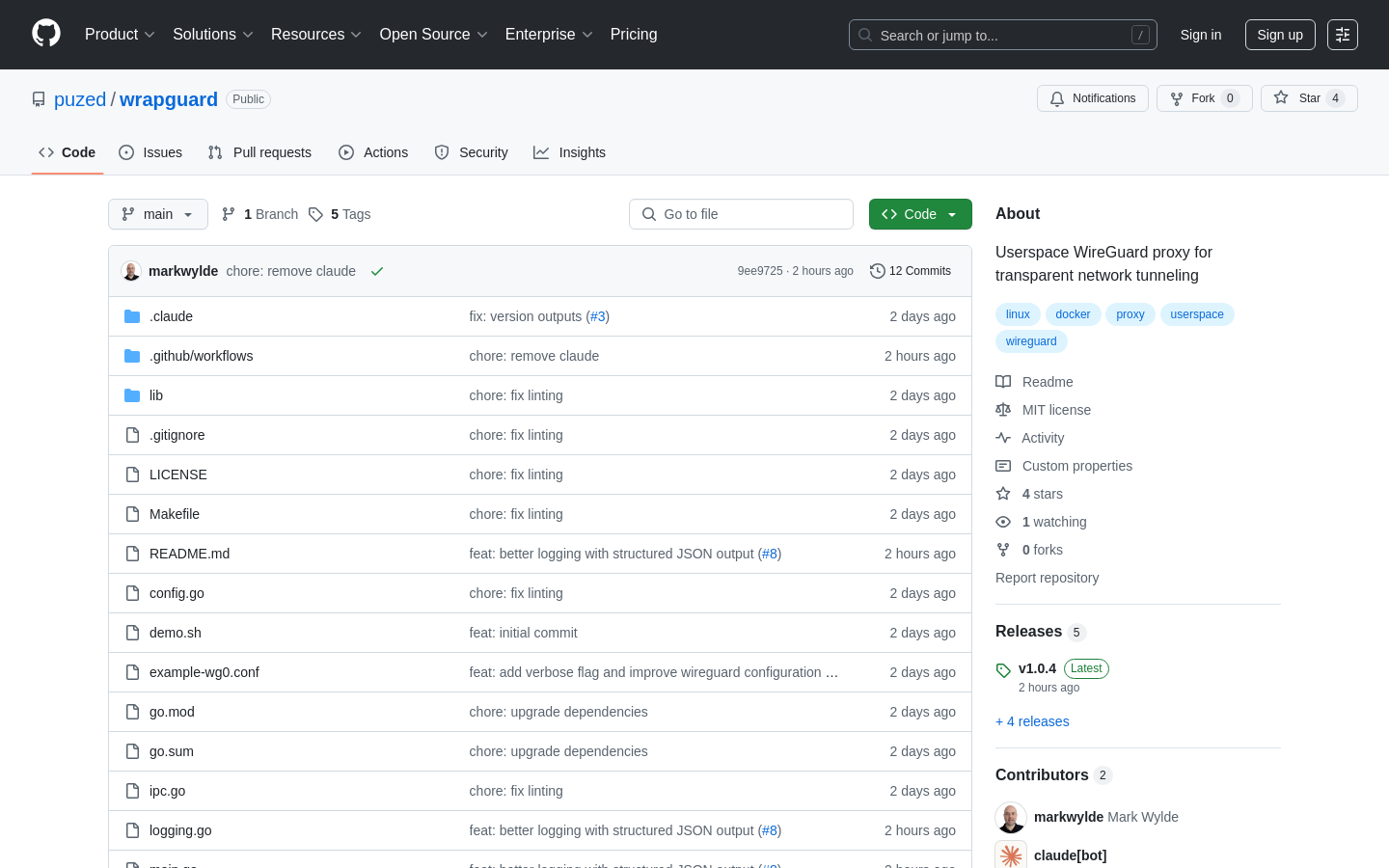Click the linux topic tag
Viewport: 1389px width, 868px height.
click(1018, 314)
